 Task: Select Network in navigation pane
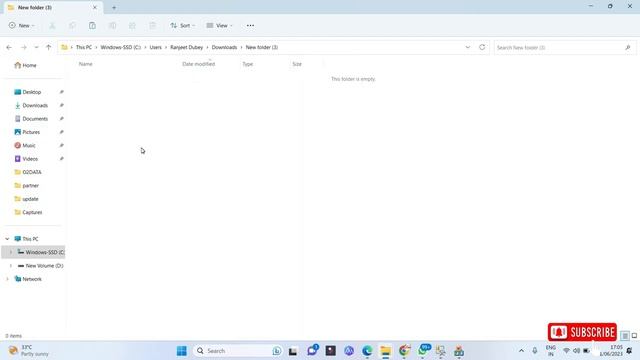(28, 279)
